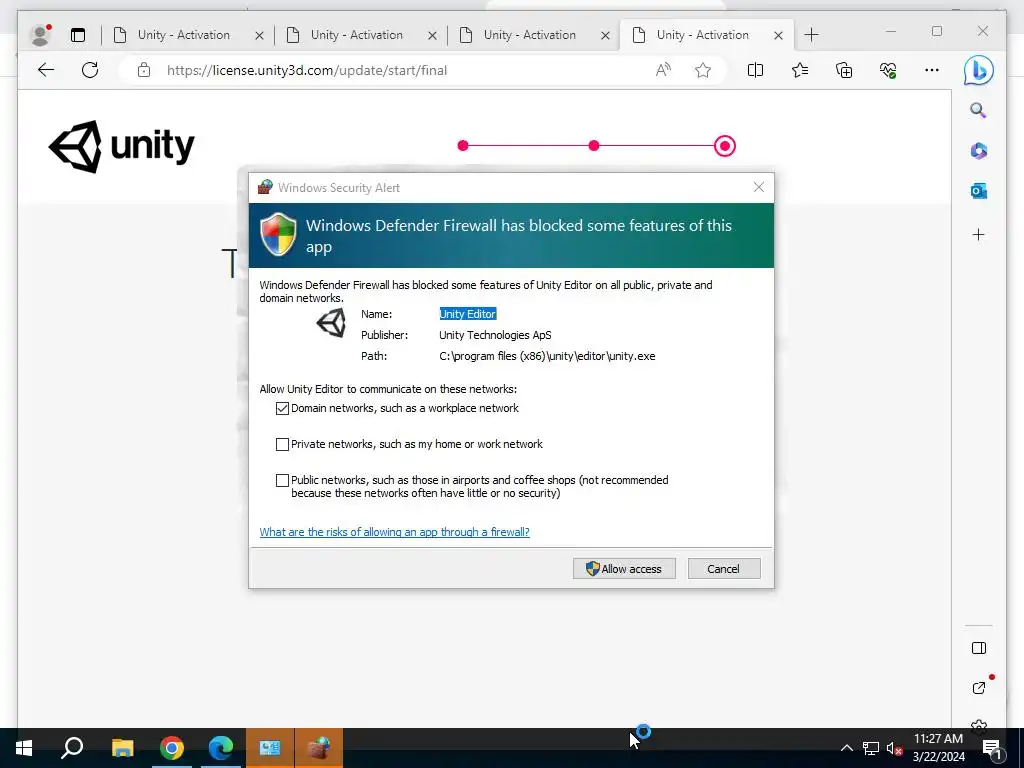Image resolution: width=1024 pixels, height=768 pixels.
Task: Show hidden system tray icons
Action: click(846, 748)
